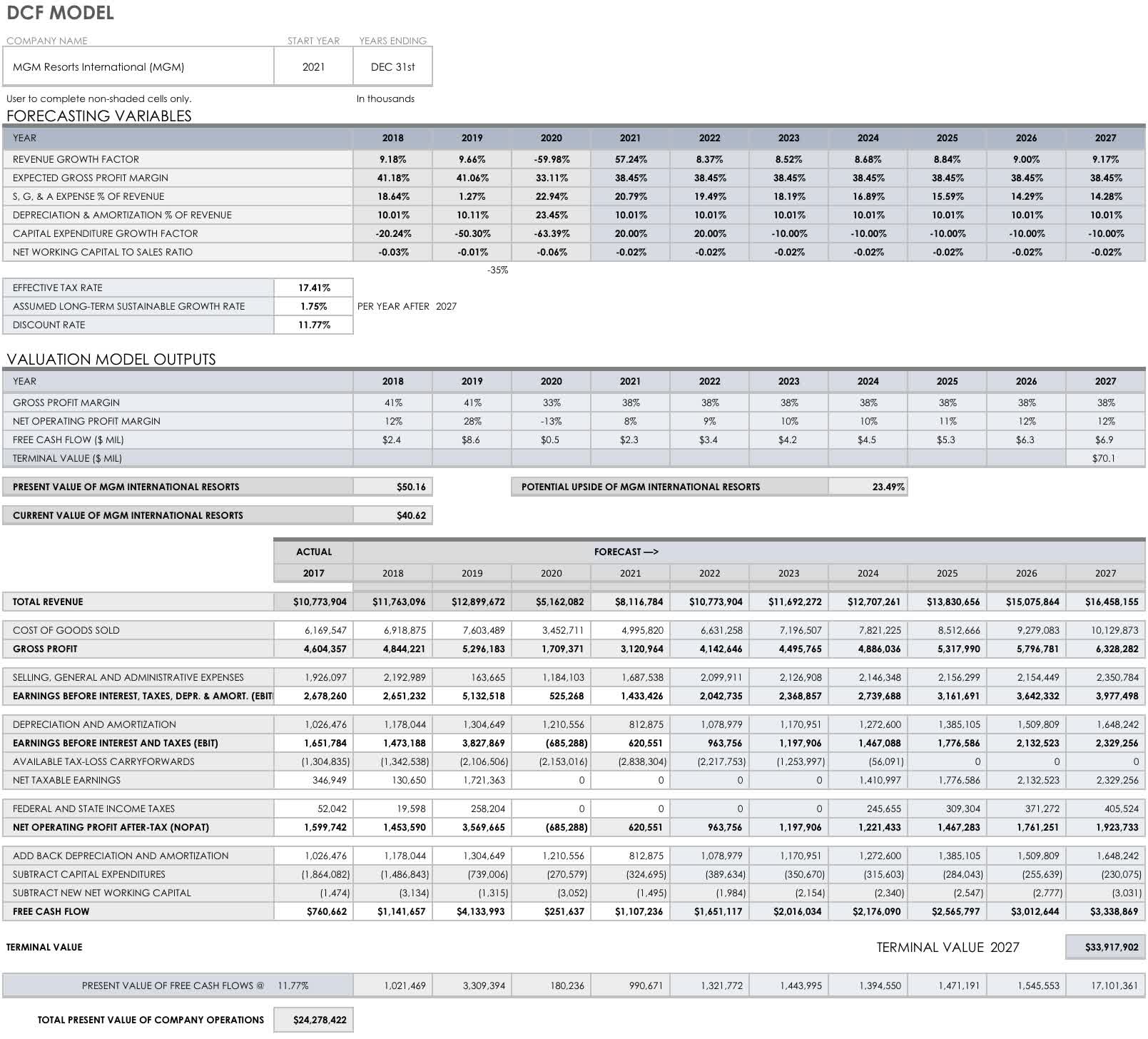
Task: Select the In thousands note
Action: point(385,98)
